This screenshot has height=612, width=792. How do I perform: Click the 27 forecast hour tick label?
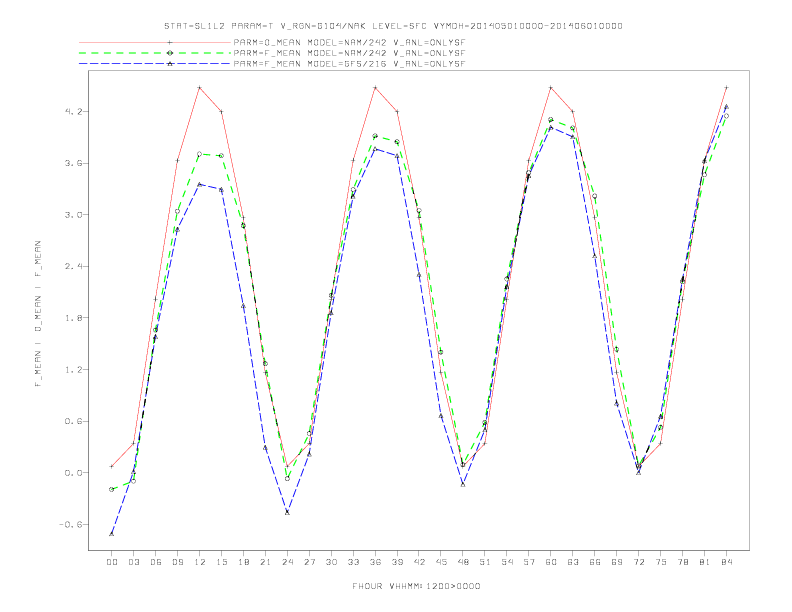pyautogui.click(x=309, y=562)
